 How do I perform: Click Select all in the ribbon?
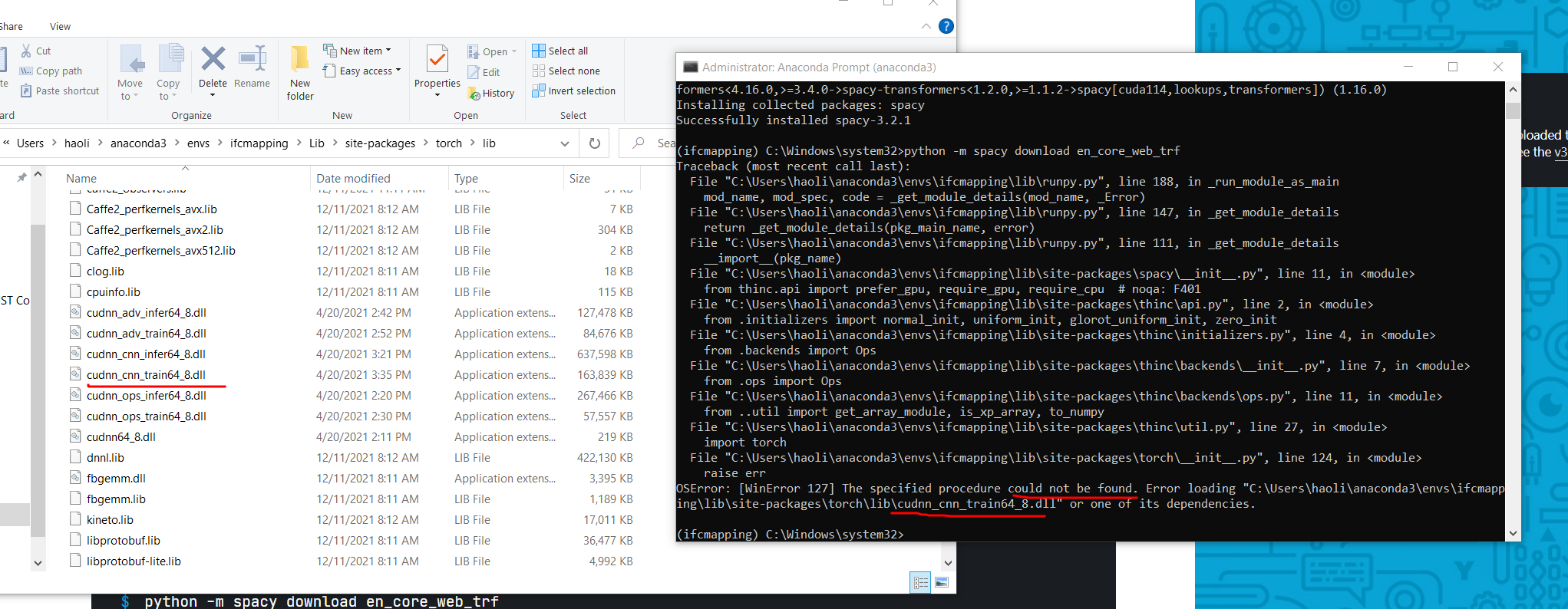560,51
